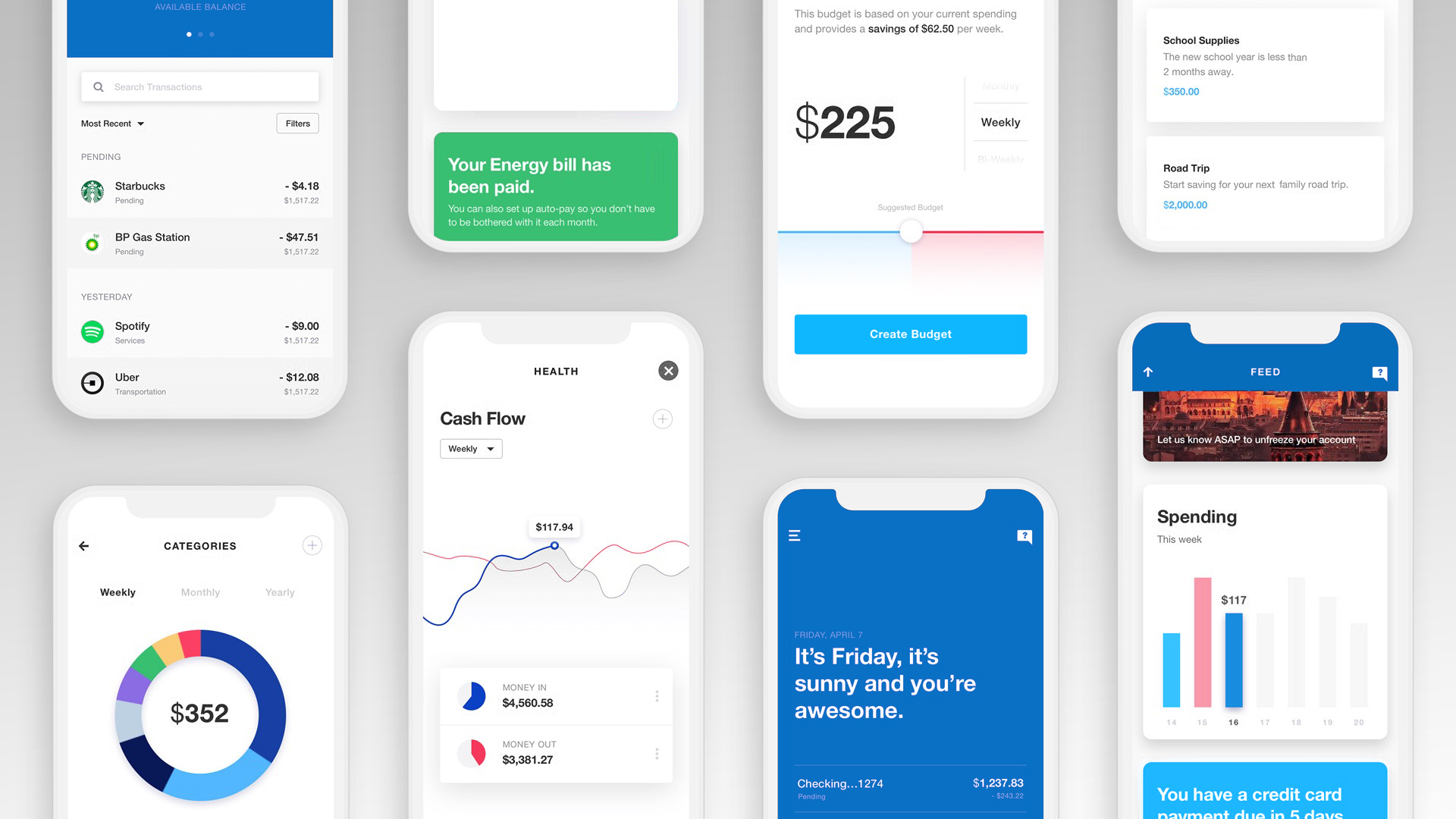Toggle the Yearly view in Categories
This screenshot has height=819, width=1456.
point(279,591)
